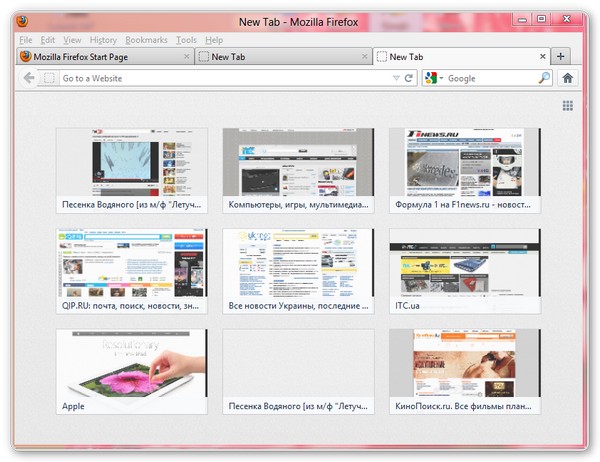Toggle the new tab grid view icon
The height and width of the screenshot is (462, 600).
(568, 105)
